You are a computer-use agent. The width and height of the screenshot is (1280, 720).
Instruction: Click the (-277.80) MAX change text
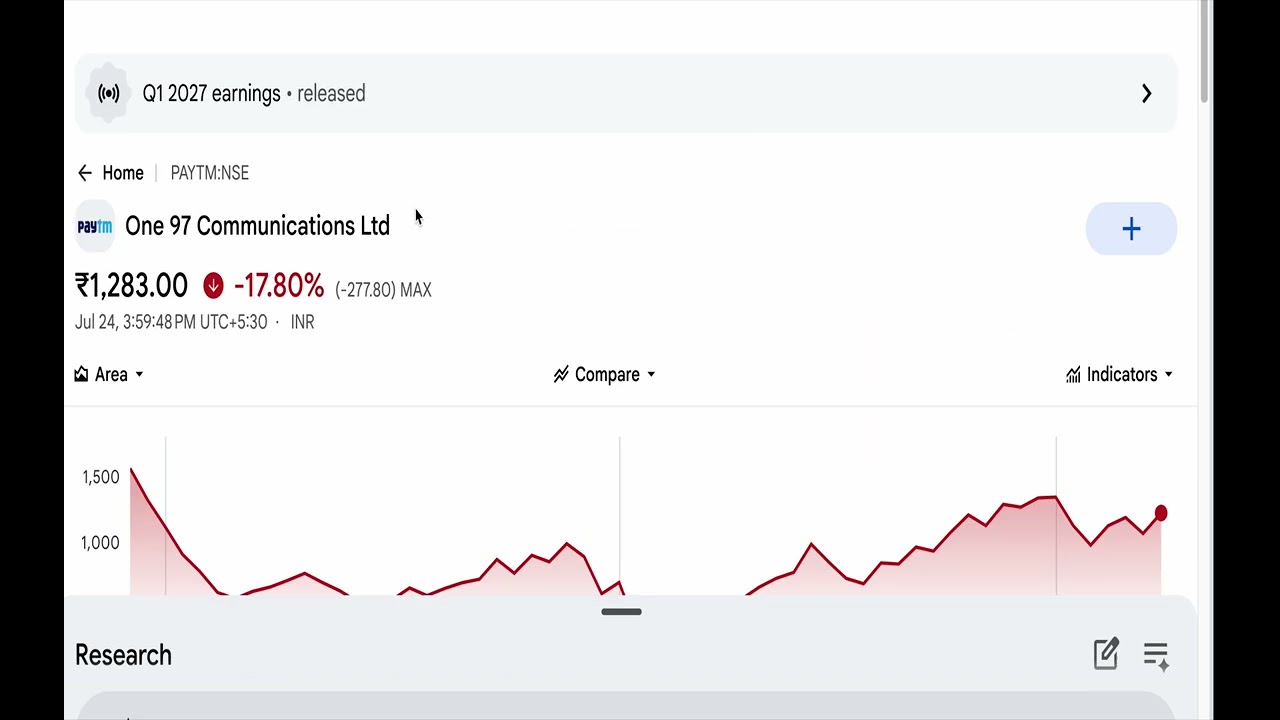point(384,290)
